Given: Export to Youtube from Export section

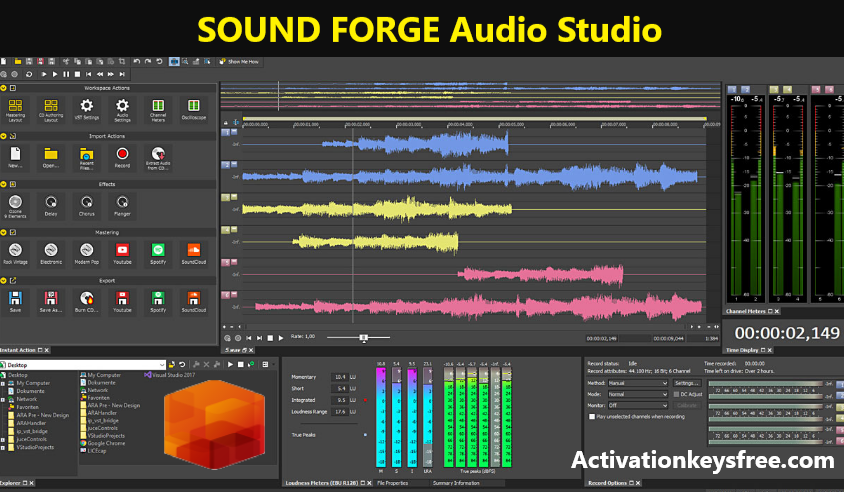Looking at the screenshot, I should (122, 301).
